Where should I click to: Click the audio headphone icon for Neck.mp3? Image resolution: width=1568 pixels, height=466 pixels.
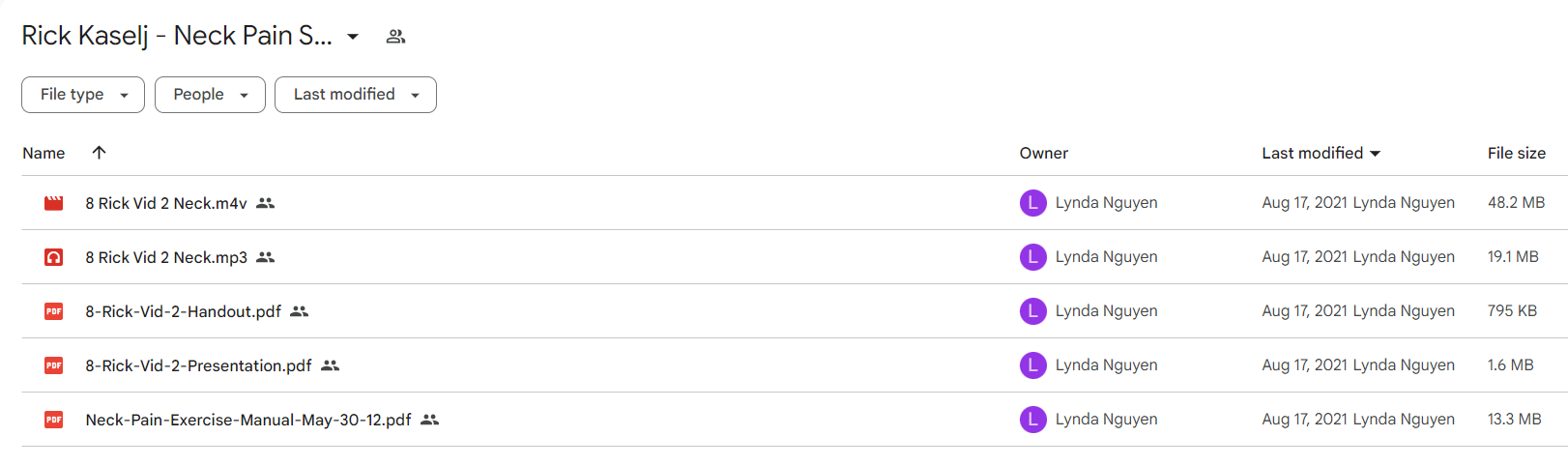tap(54, 257)
